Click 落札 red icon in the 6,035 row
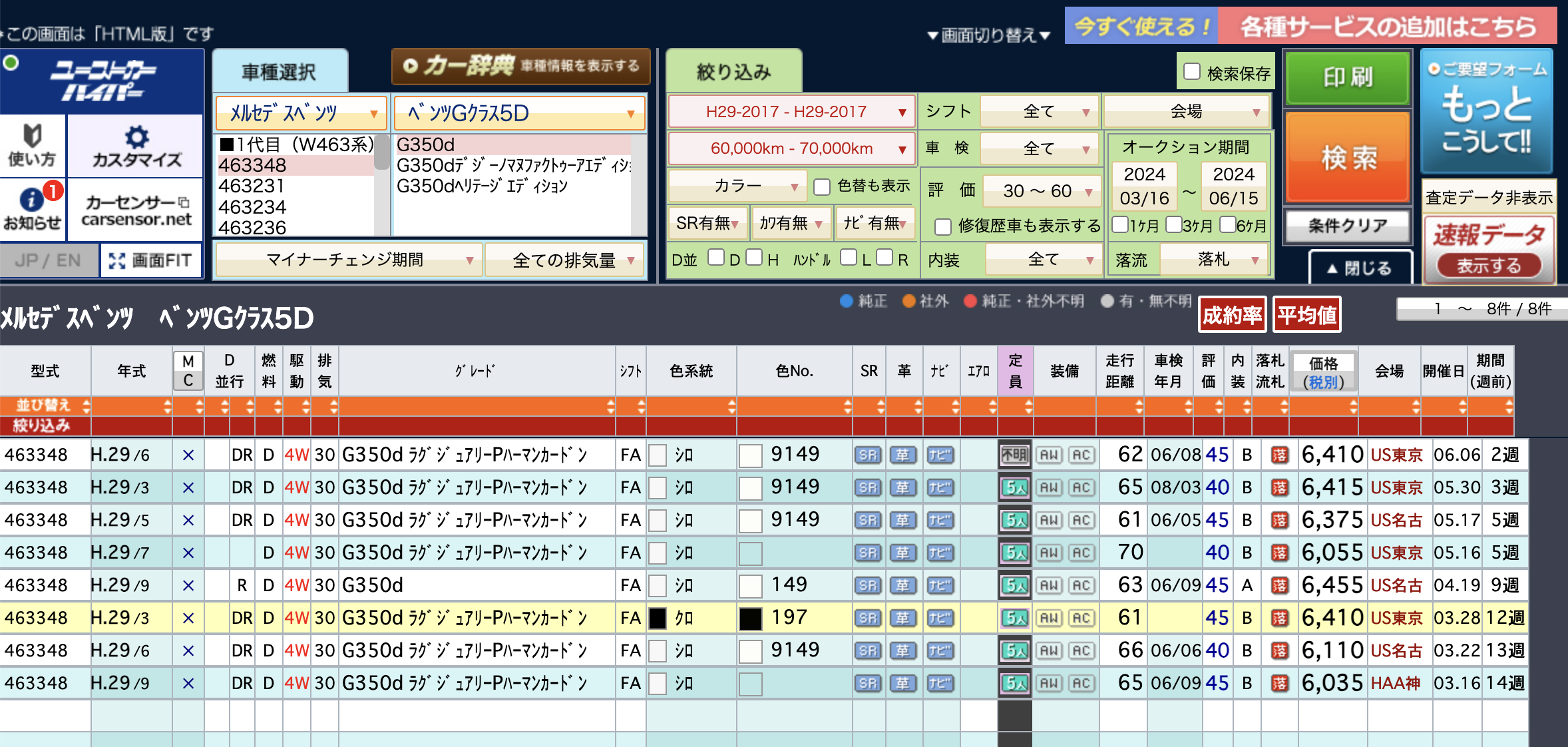Screen dimensions: 1568x747 click(1279, 684)
